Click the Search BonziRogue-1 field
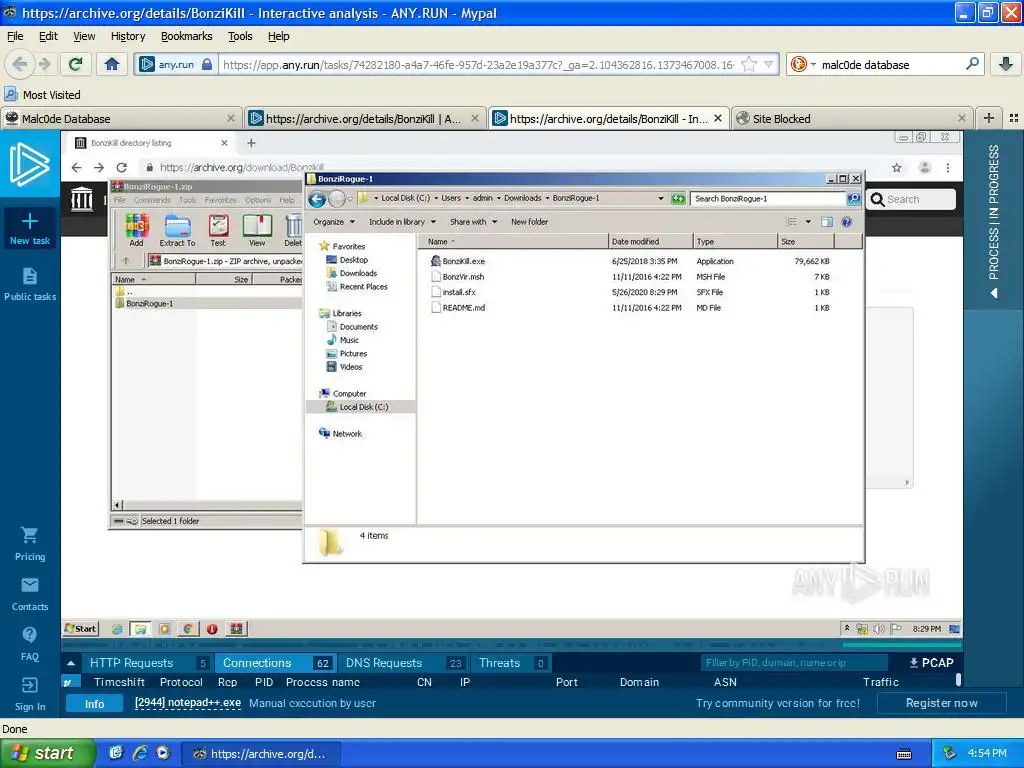The width and height of the screenshot is (1024, 768). 767,199
